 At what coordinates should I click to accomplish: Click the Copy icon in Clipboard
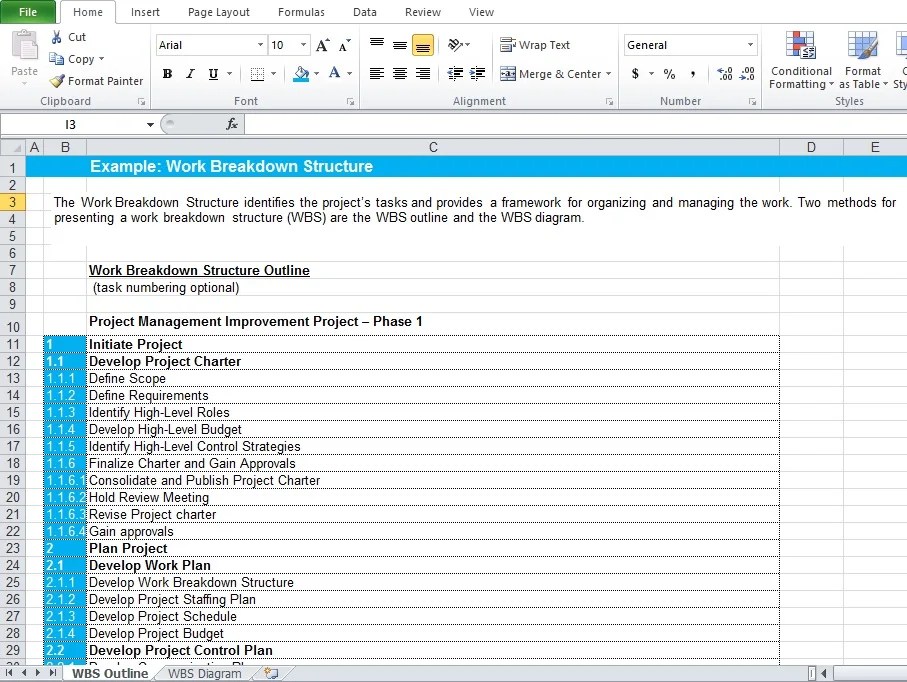57,59
